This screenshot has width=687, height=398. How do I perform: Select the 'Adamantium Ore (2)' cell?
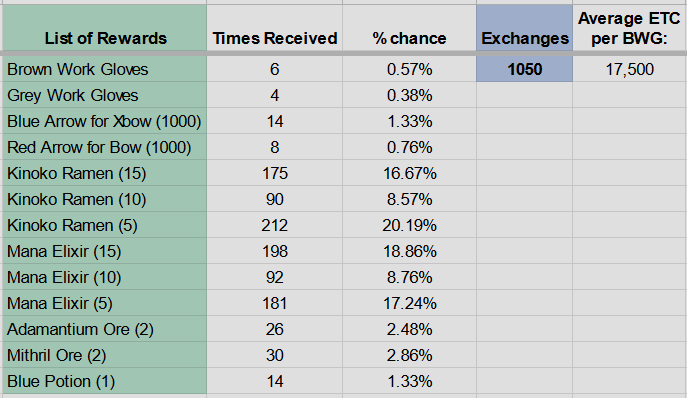coord(105,329)
